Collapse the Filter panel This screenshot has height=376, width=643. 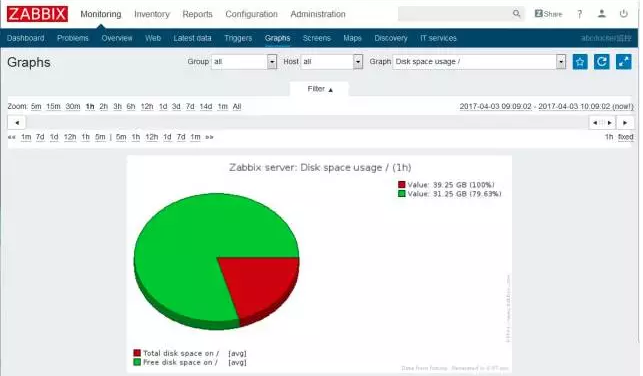[x=320, y=89]
